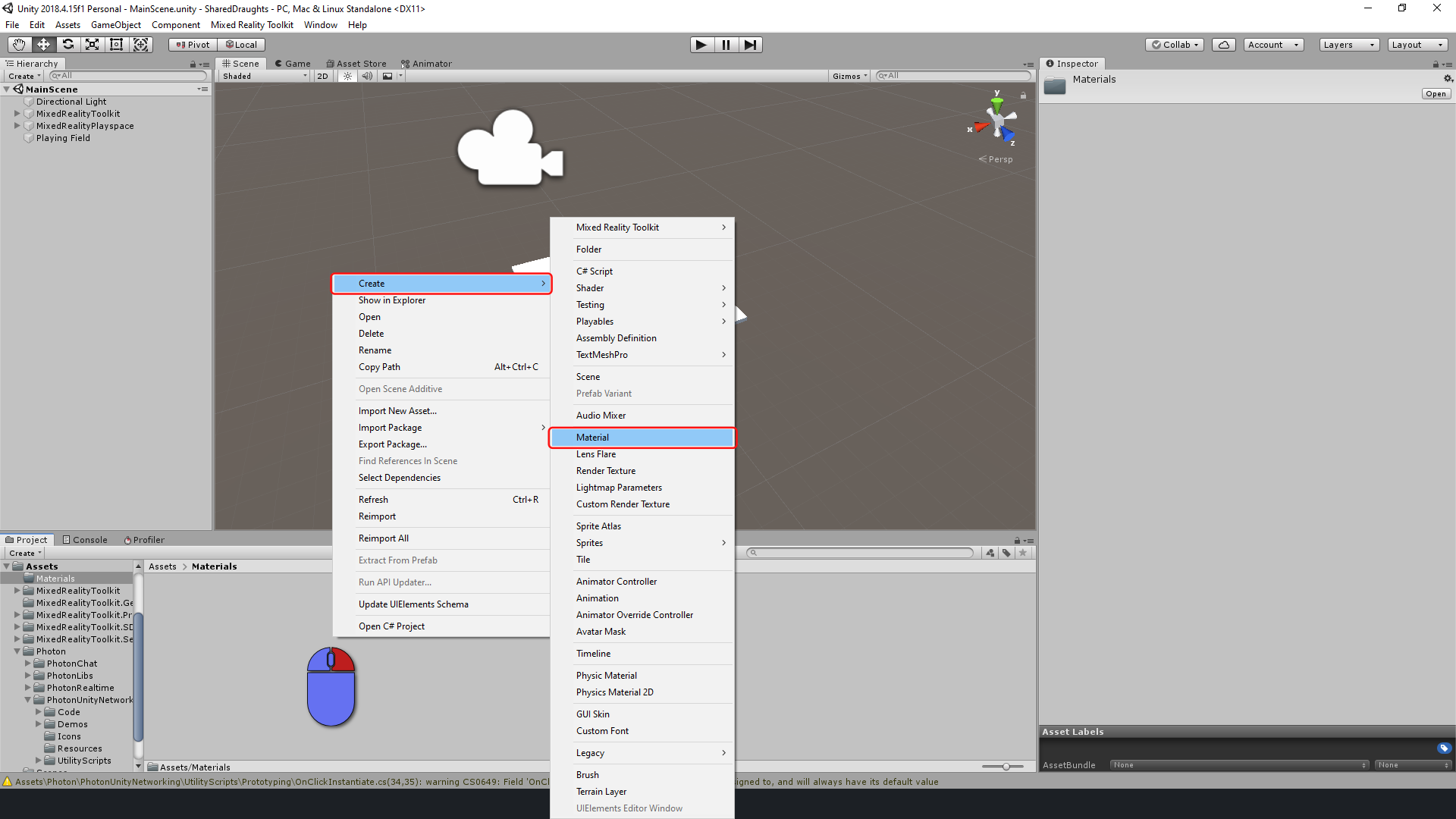Click the blue asset label tag icon

pos(1444,748)
